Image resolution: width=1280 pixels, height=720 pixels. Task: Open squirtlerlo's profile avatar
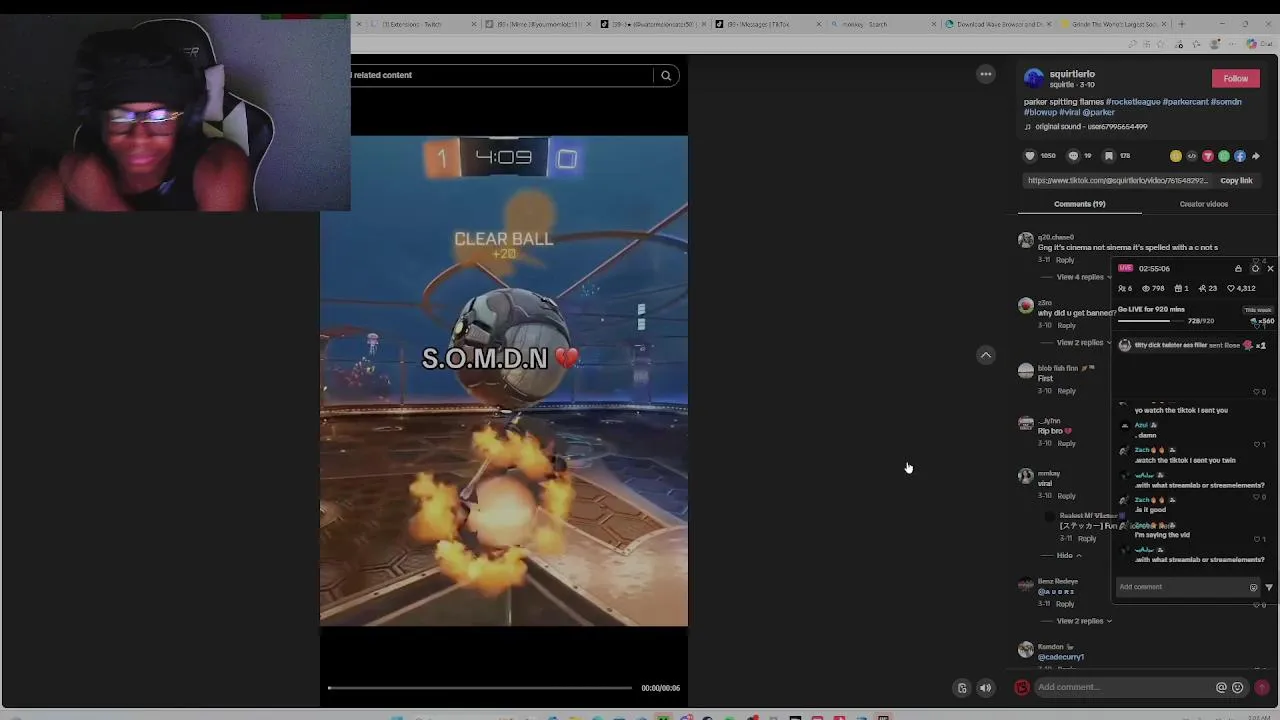(x=1033, y=78)
